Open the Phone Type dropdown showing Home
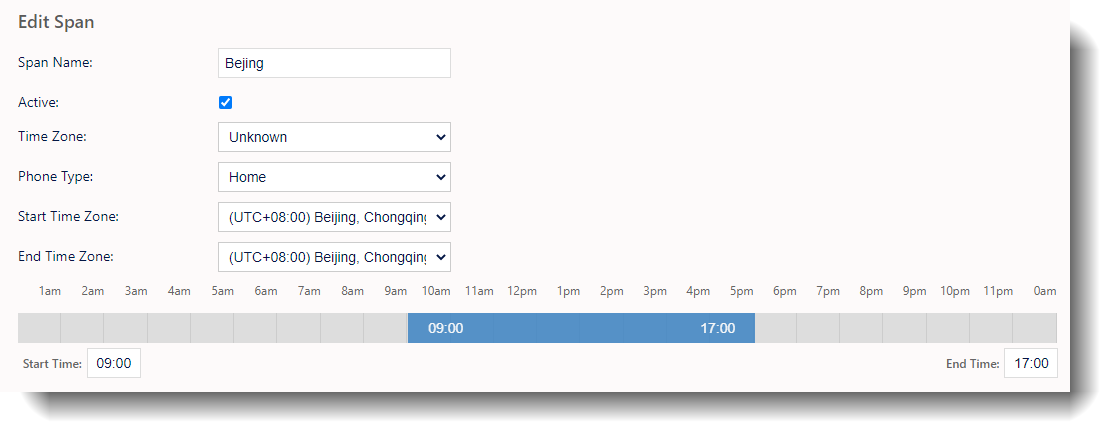This screenshot has width=1120, height=442. click(334, 177)
